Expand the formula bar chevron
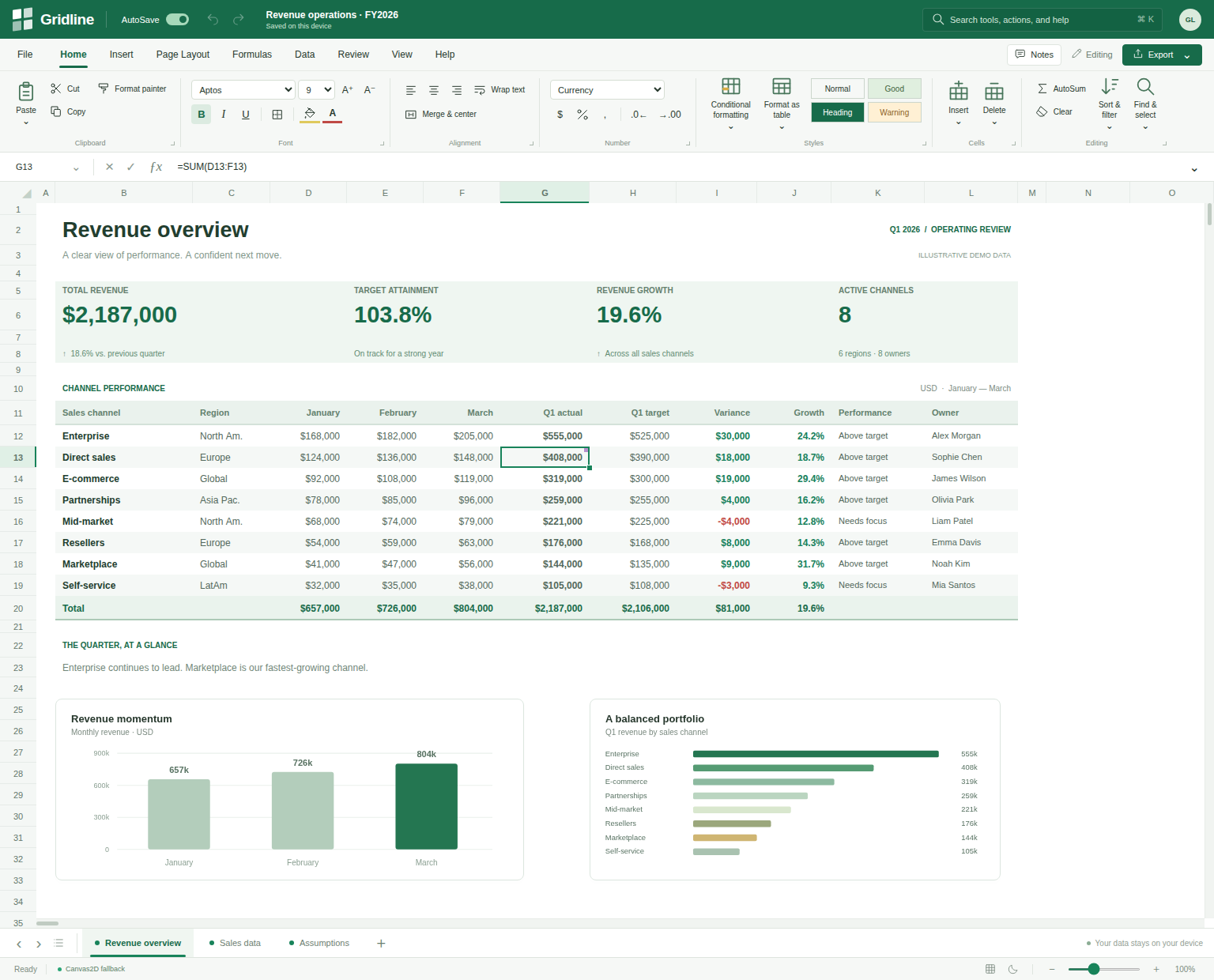The height and width of the screenshot is (980, 1214). tap(1194, 168)
